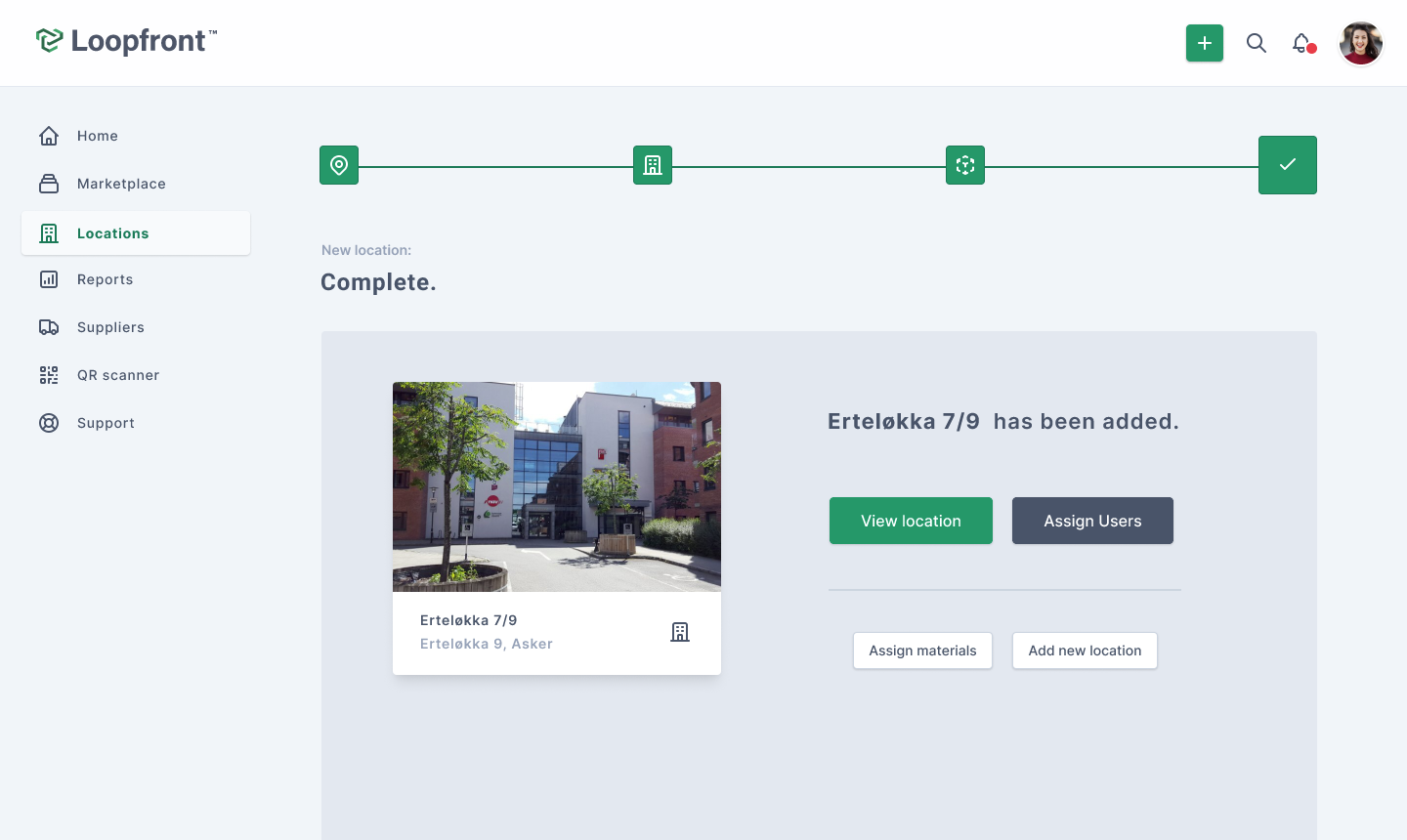Click the Home house icon in sidebar
Screen dimensions: 1407x840
(x=49, y=136)
